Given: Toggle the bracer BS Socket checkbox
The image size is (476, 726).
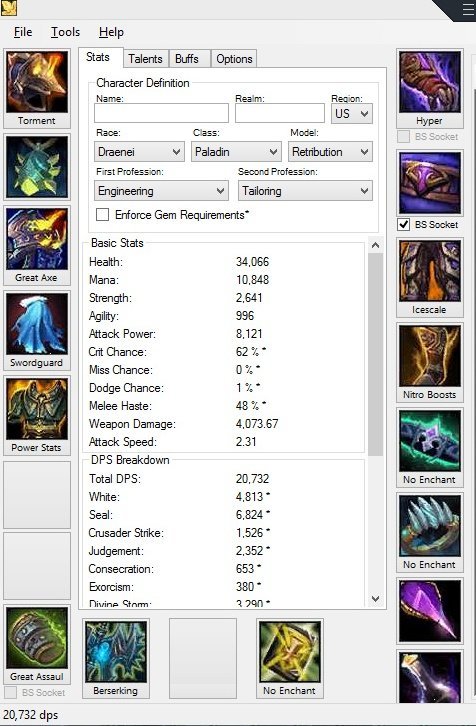Looking at the screenshot, I should 10,693.
